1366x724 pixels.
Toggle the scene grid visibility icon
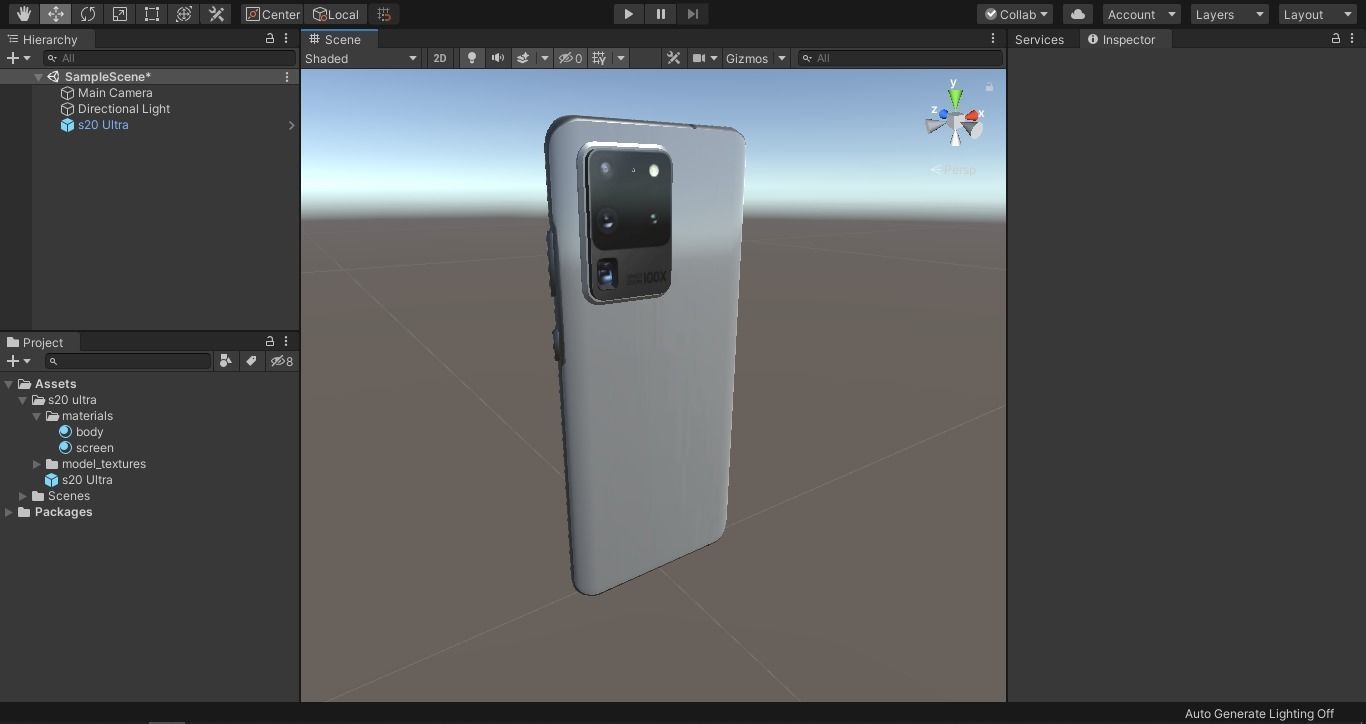point(599,58)
